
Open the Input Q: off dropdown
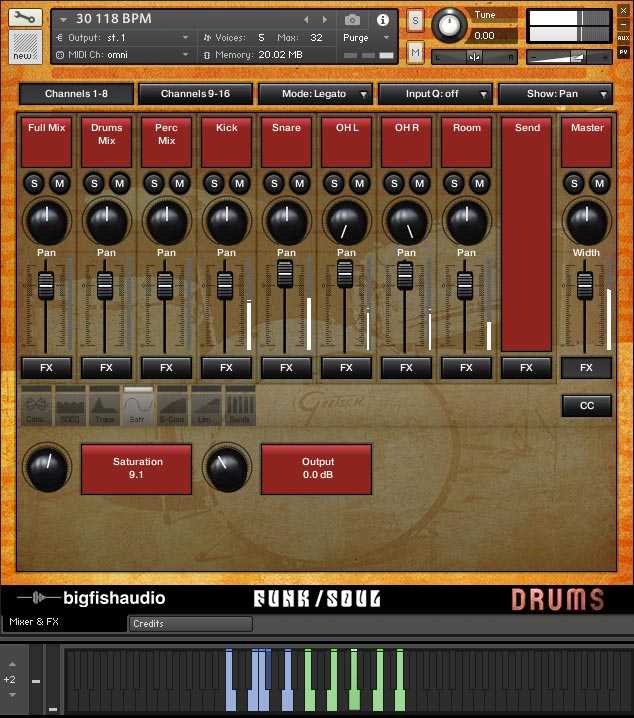435,94
